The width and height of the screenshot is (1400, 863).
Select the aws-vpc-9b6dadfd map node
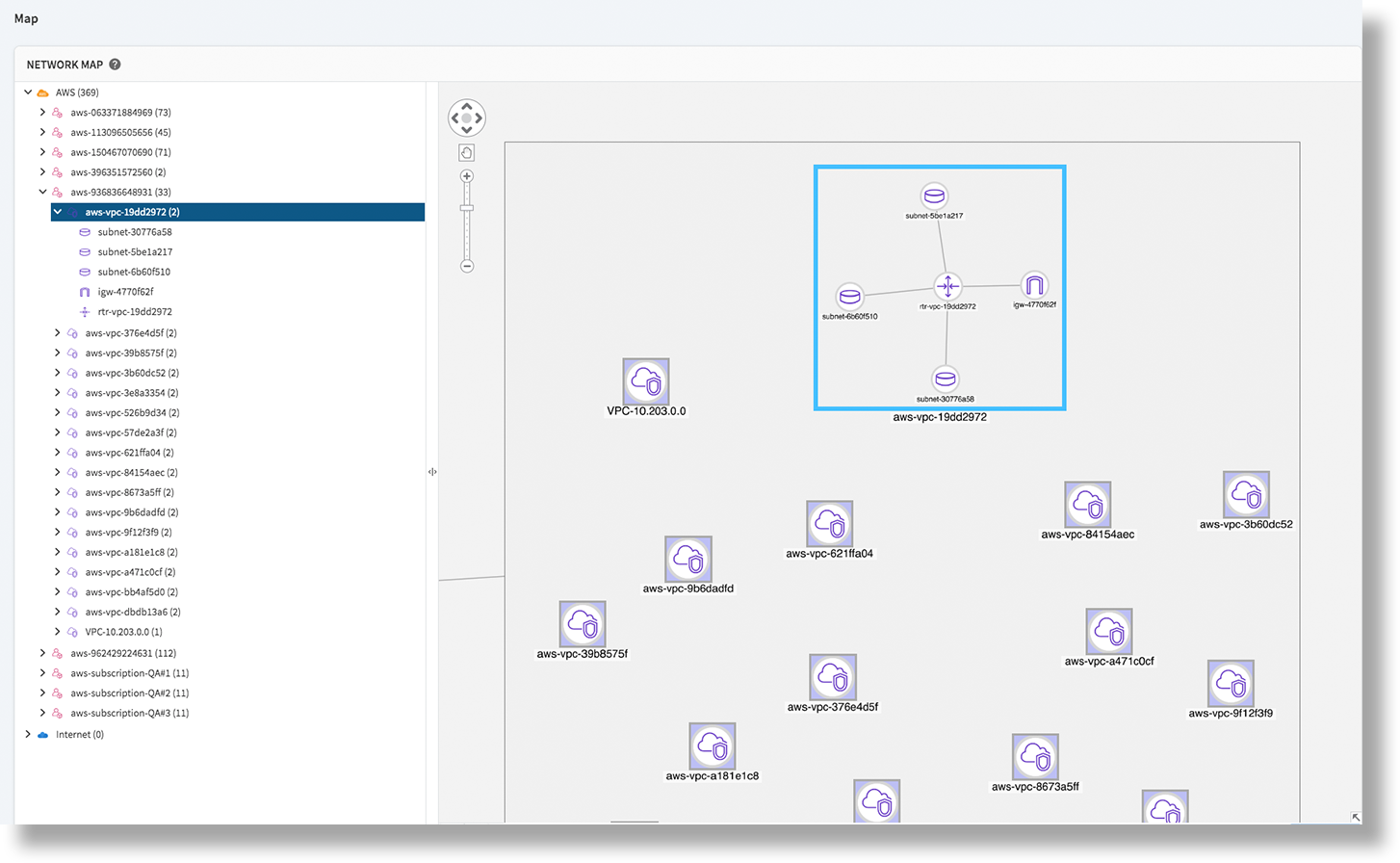(x=688, y=559)
